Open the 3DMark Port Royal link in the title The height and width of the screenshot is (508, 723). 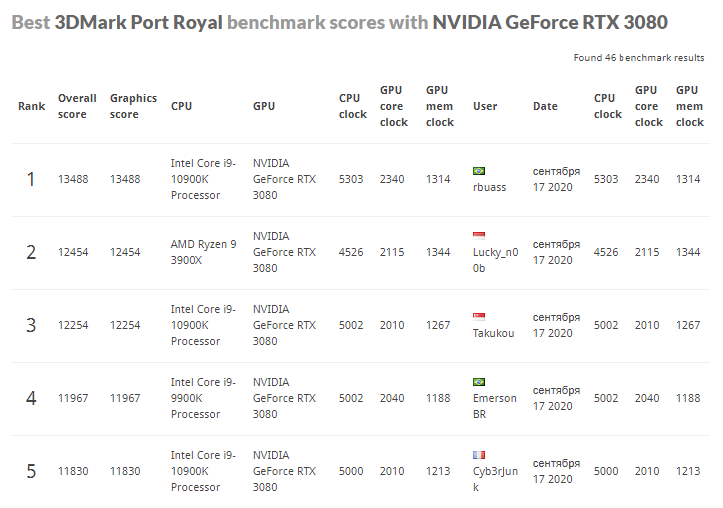139,22
